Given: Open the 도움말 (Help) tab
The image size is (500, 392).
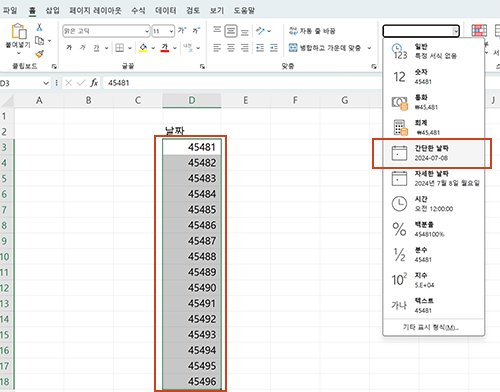Looking at the screenshot, I should [x=244, y=10].
